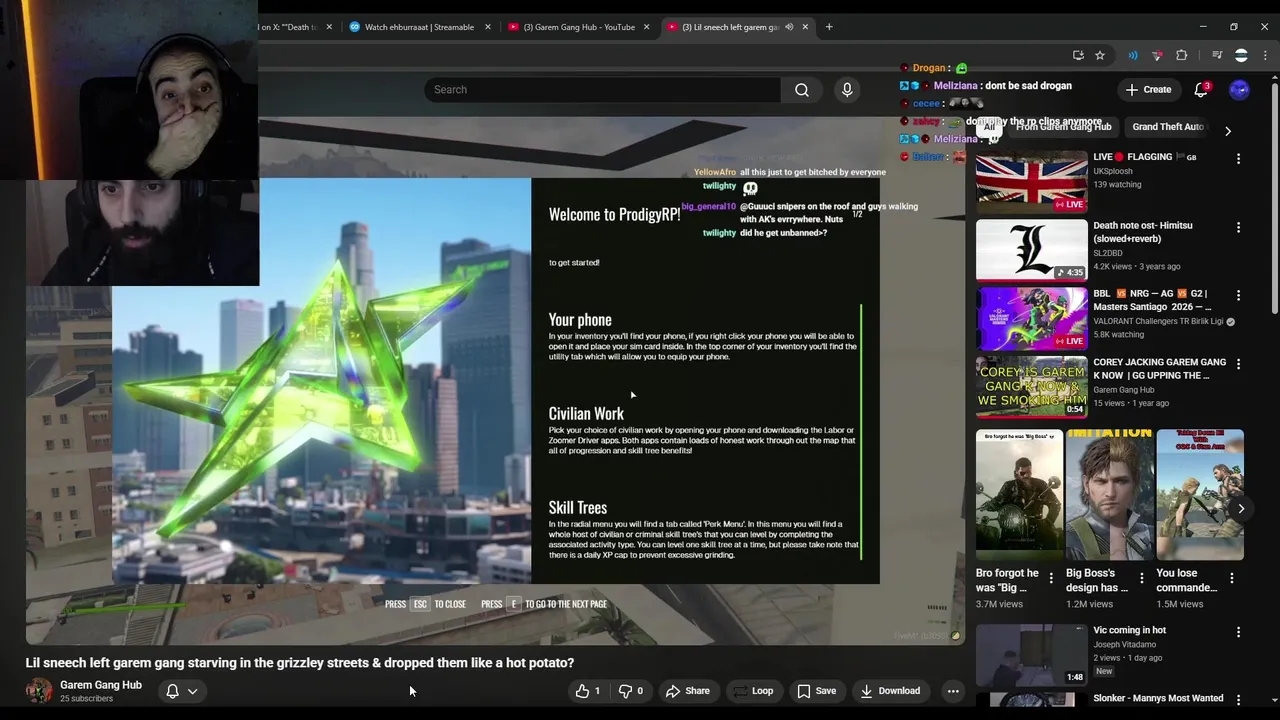The image size is (1280, 720).
Task: Click the video title 'Lil sneech left garem gang'
Action: pyautogui.click(x=300, y=663)
